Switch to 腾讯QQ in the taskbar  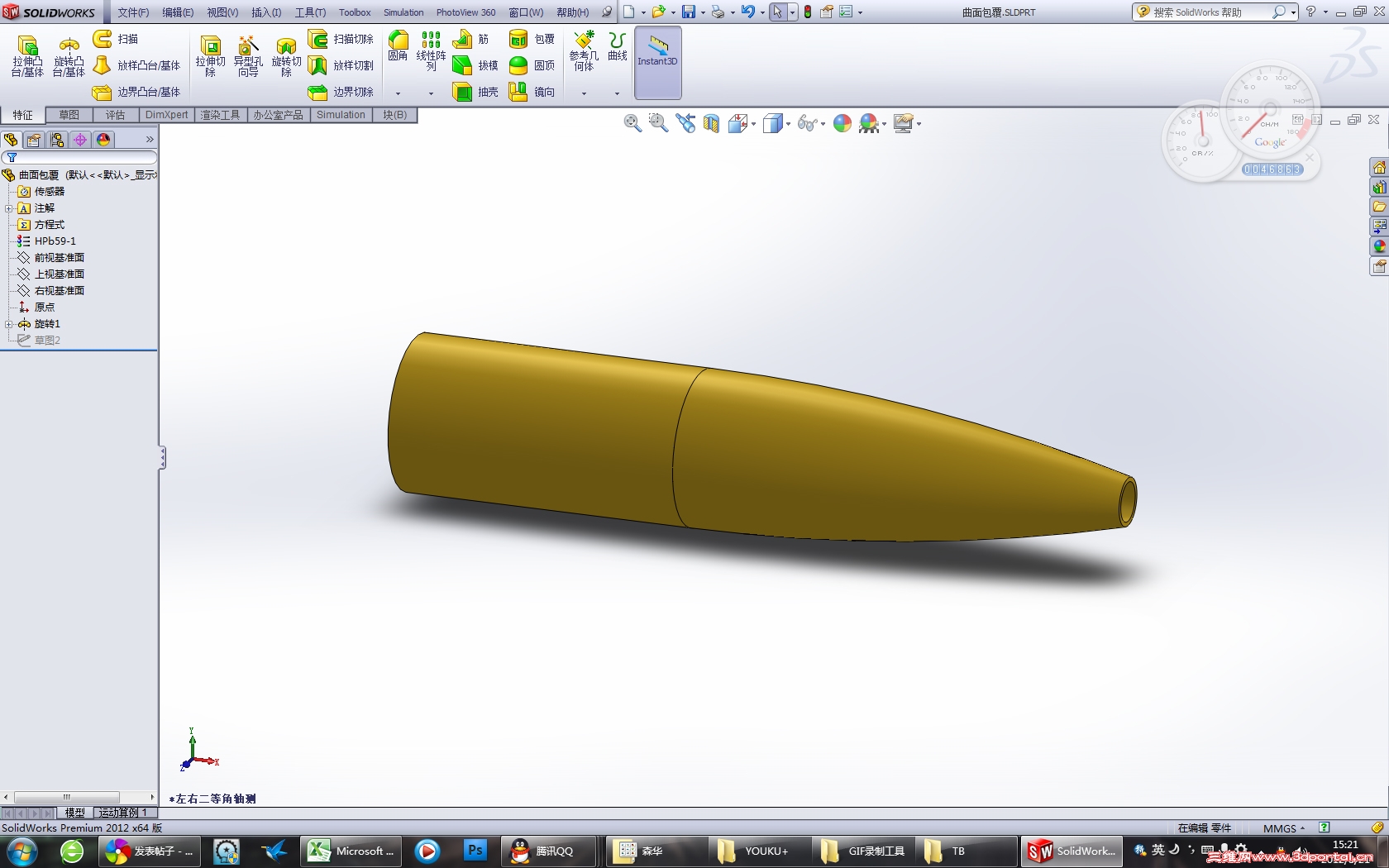(547, 851)
